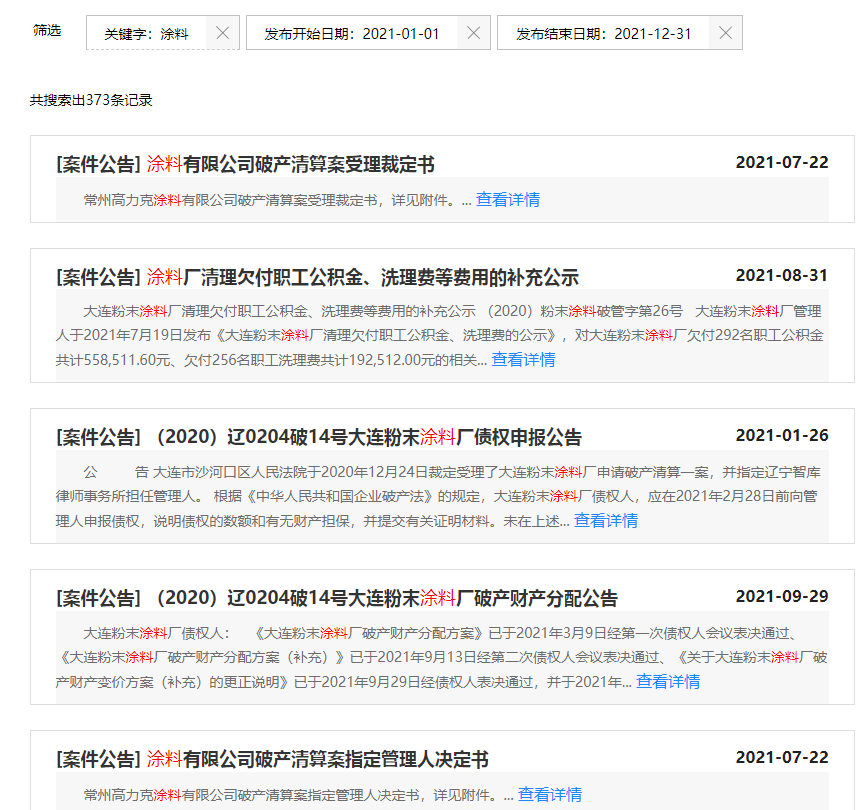Click the 2021-08-31 date of 补充公示
867x810 pixels.
pos(781,276)
